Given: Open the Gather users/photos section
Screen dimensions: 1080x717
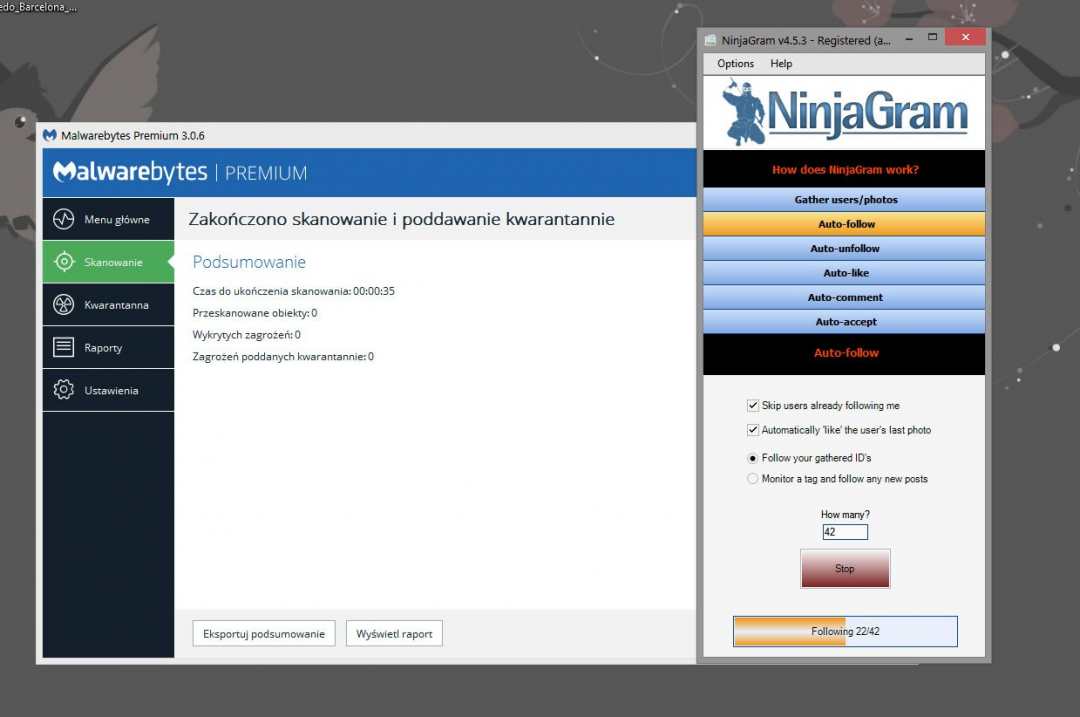Looking at the screenshot, I should (845, 200).
